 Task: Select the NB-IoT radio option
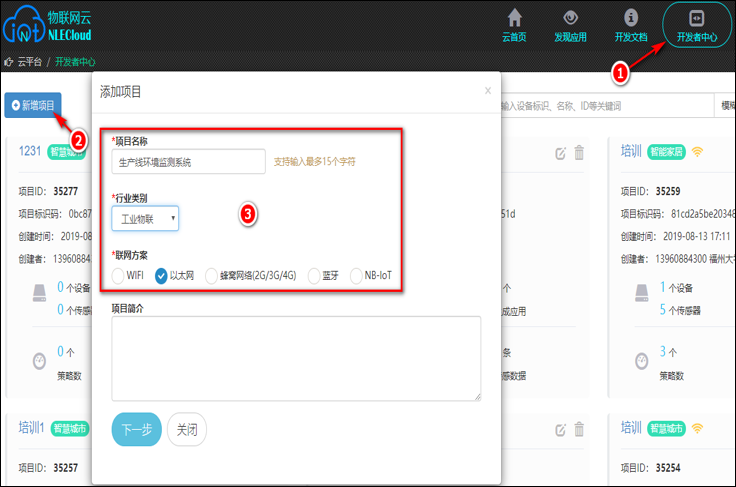point(356,276)
